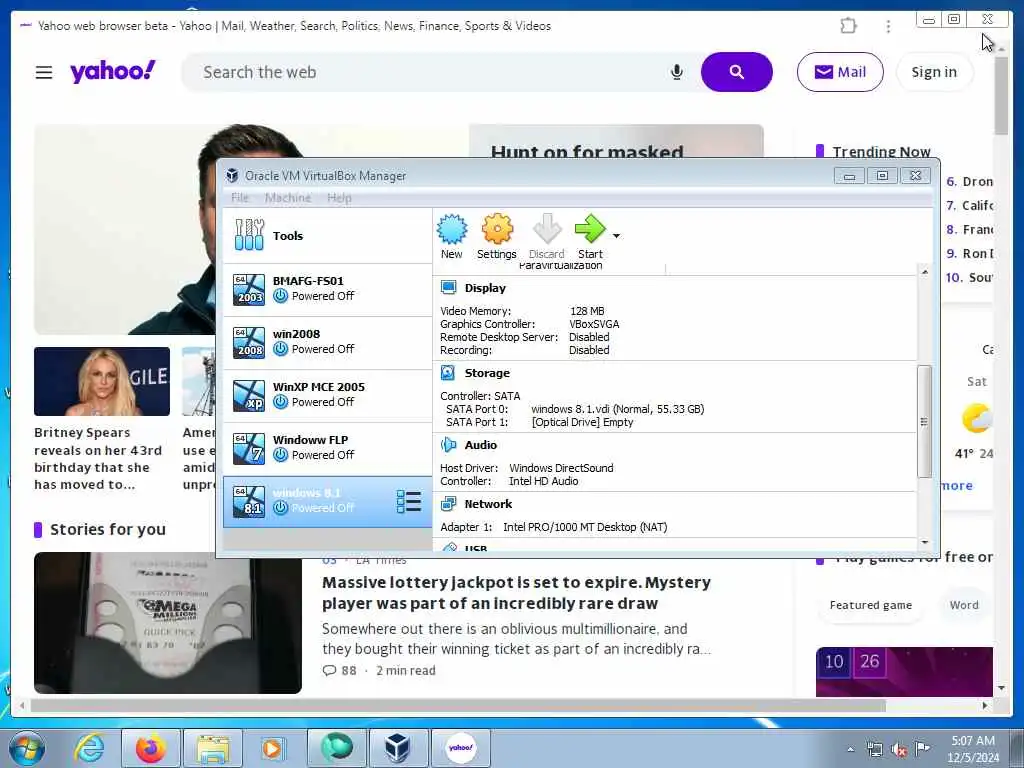
Task: Select the win2008 virtual machine
Action: coord(327,342)
